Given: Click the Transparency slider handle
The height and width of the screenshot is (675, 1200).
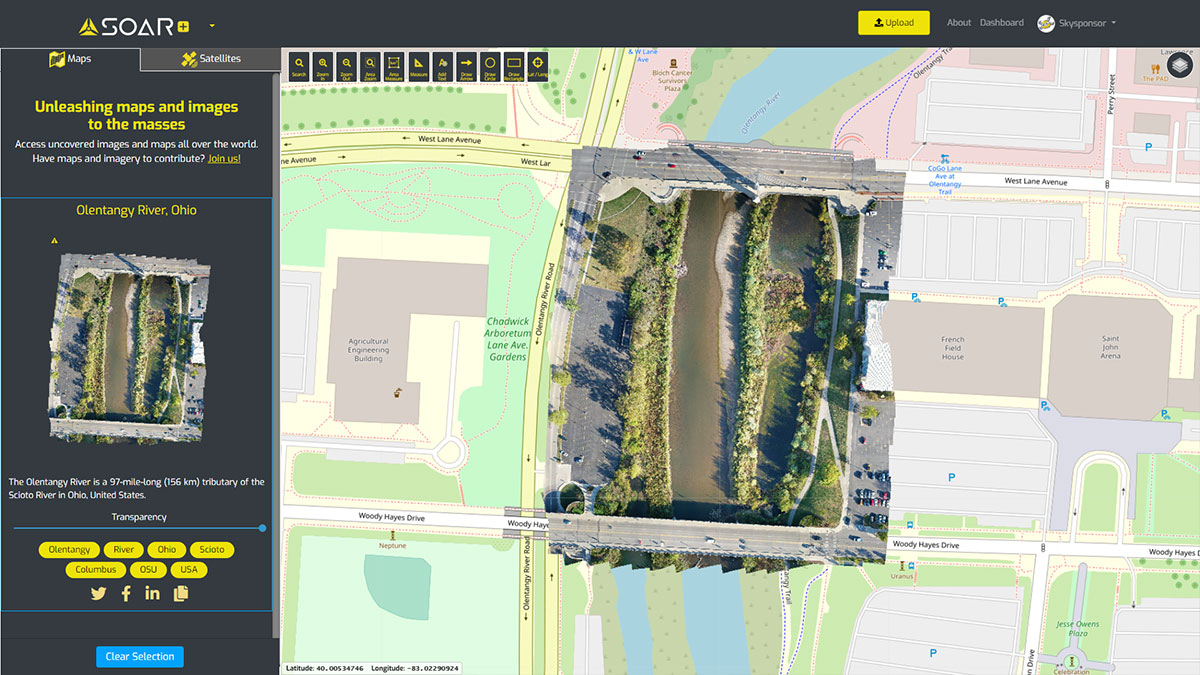Looking at the screenshot, I should [x=262, y=528].
